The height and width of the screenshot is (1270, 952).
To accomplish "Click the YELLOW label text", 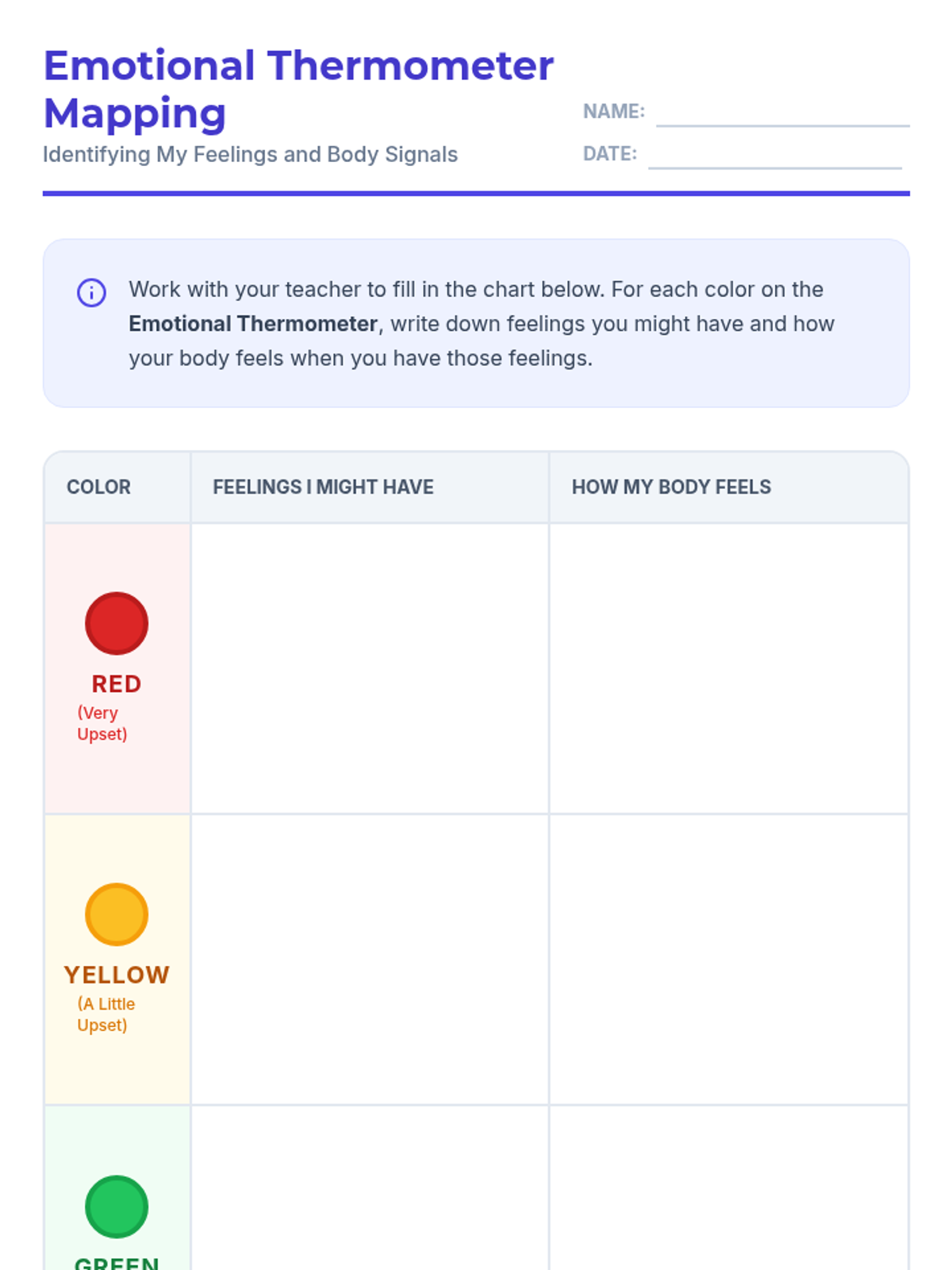I will point(117,975).
